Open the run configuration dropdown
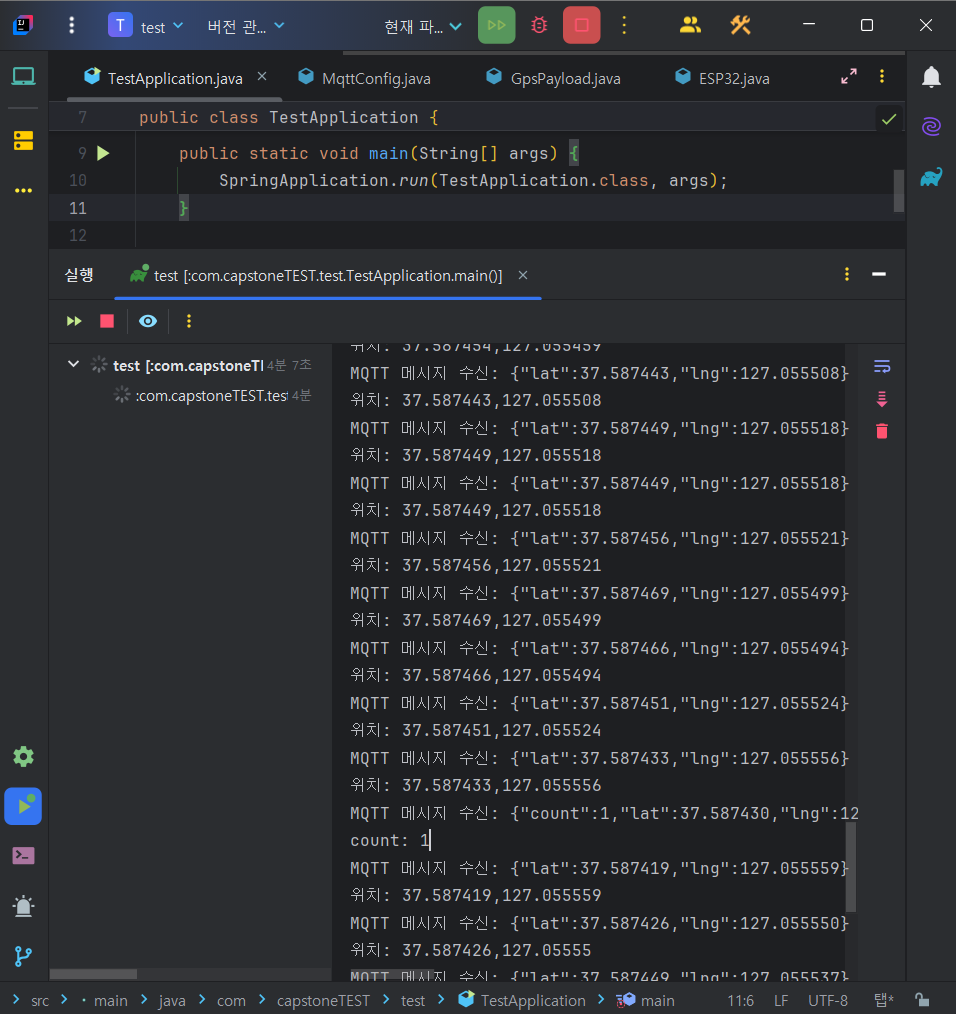 coord(422,26)
